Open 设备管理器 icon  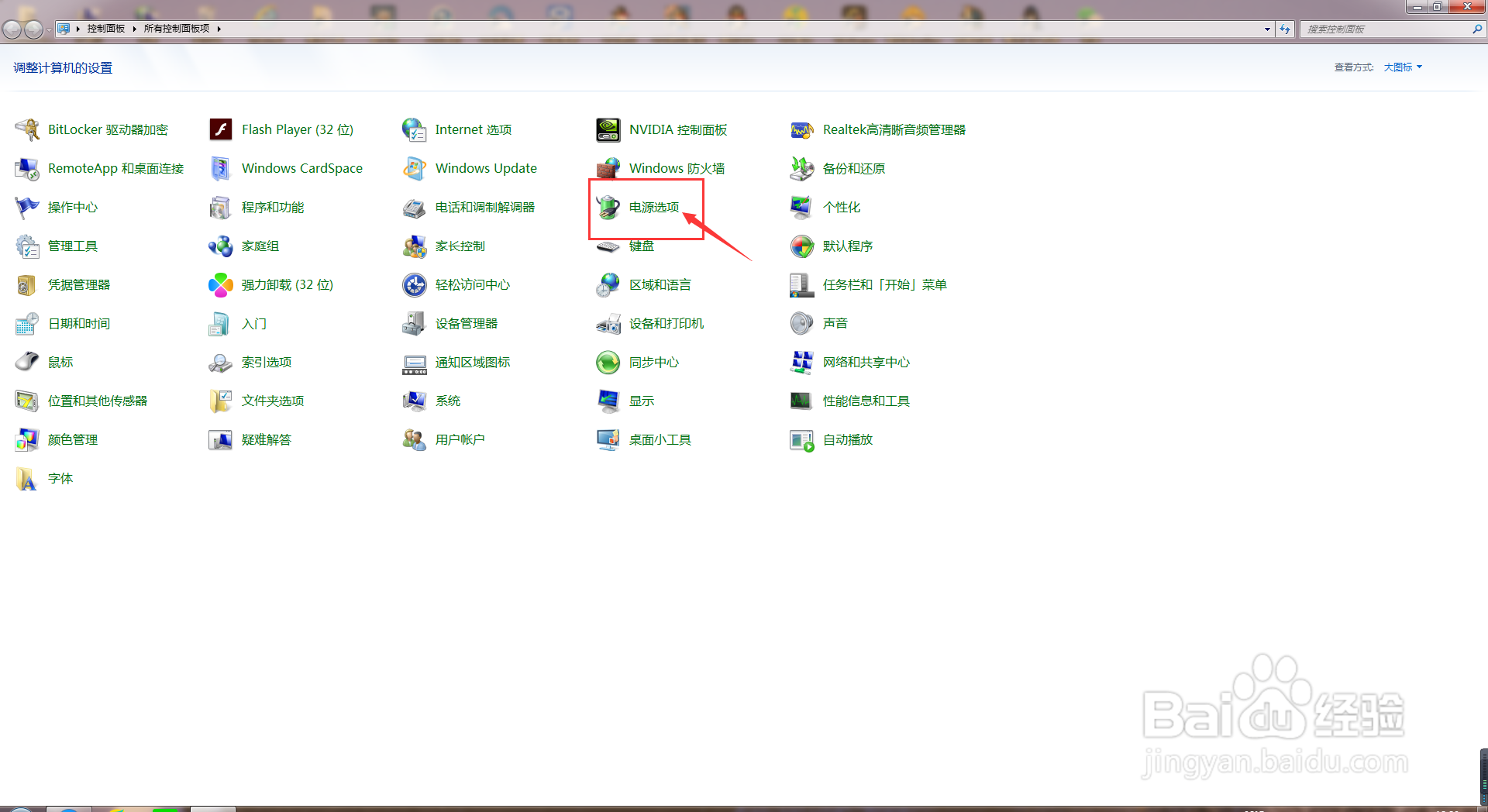415,323
